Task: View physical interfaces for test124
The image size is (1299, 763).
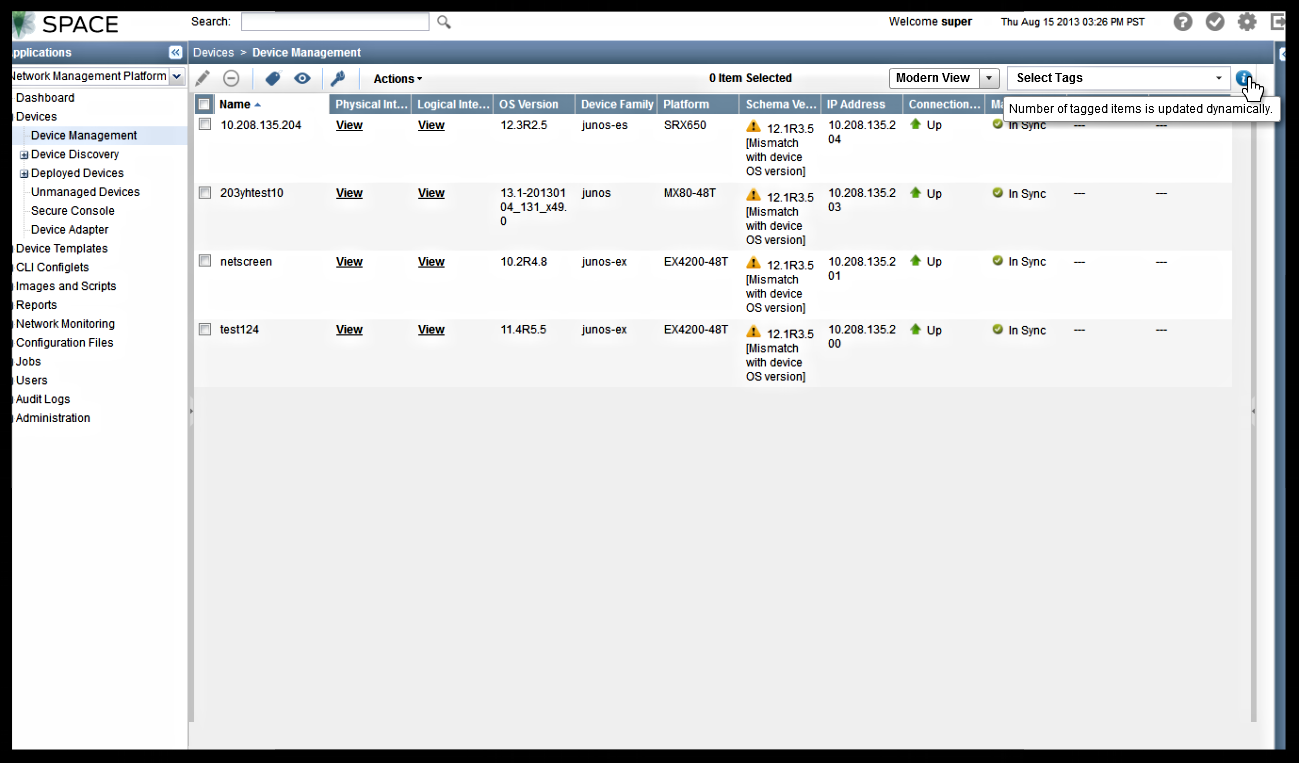Action: (349, 329)
